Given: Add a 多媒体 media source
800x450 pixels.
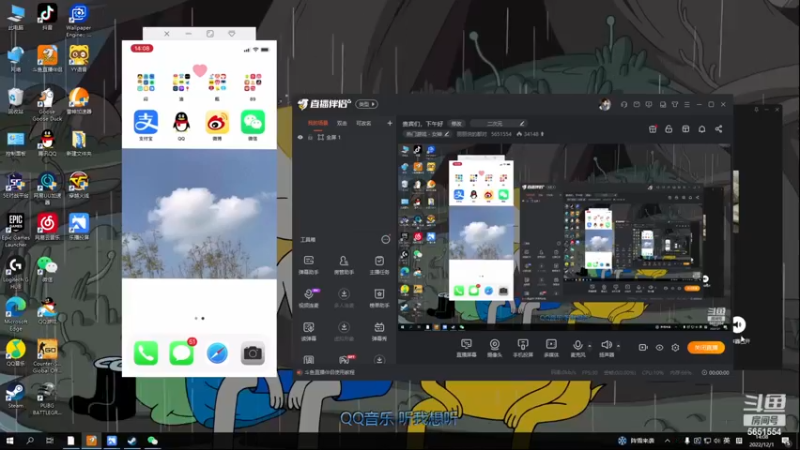Looking at the screenshot, I should click(x=551, y=347).
